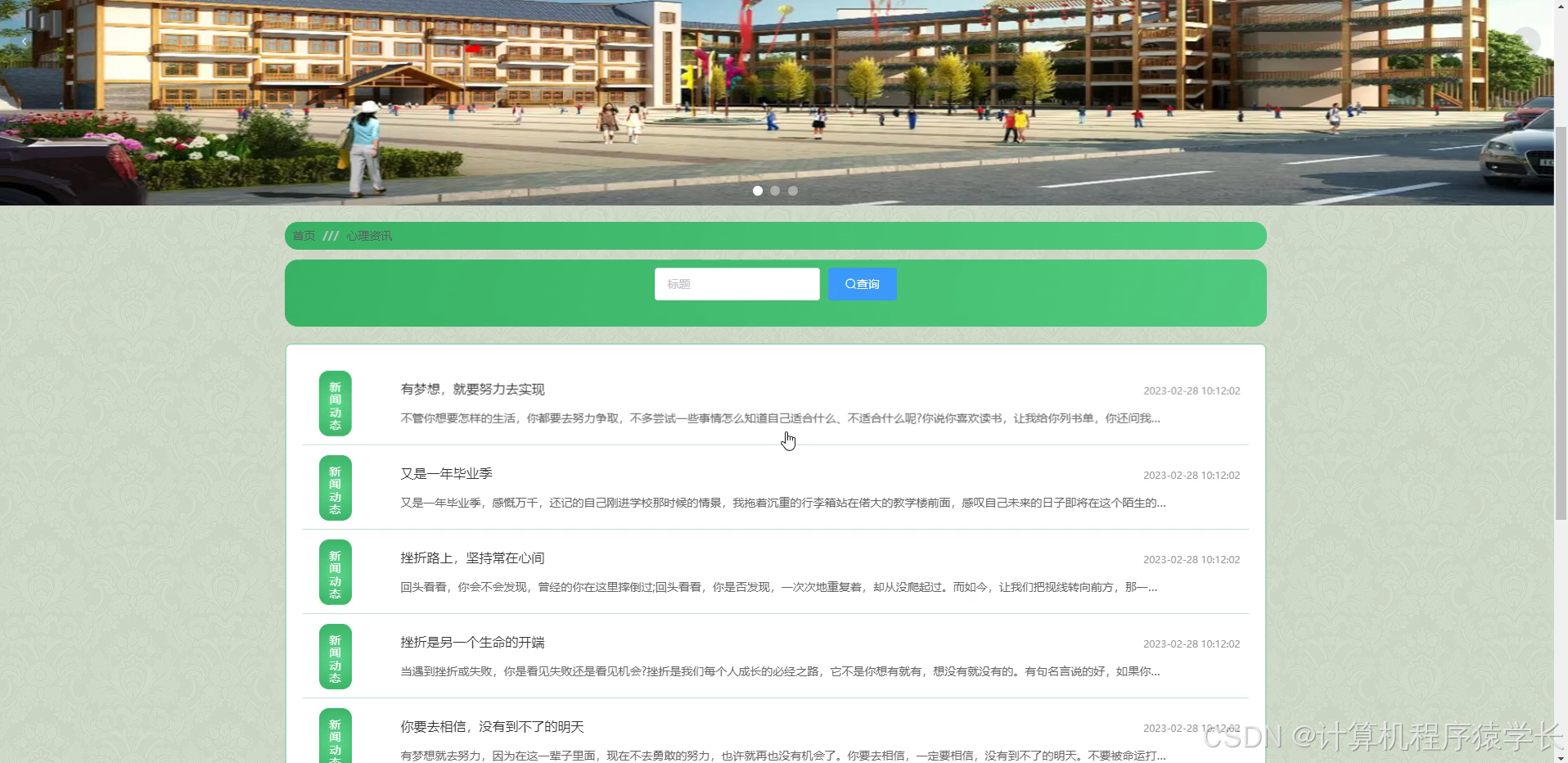Click the 新闻动态 badge beside 挫折路上，坚持常在心间
The height and width of the screenshot is (763, 1568).
pyautogui.click(x=334, y=572)
